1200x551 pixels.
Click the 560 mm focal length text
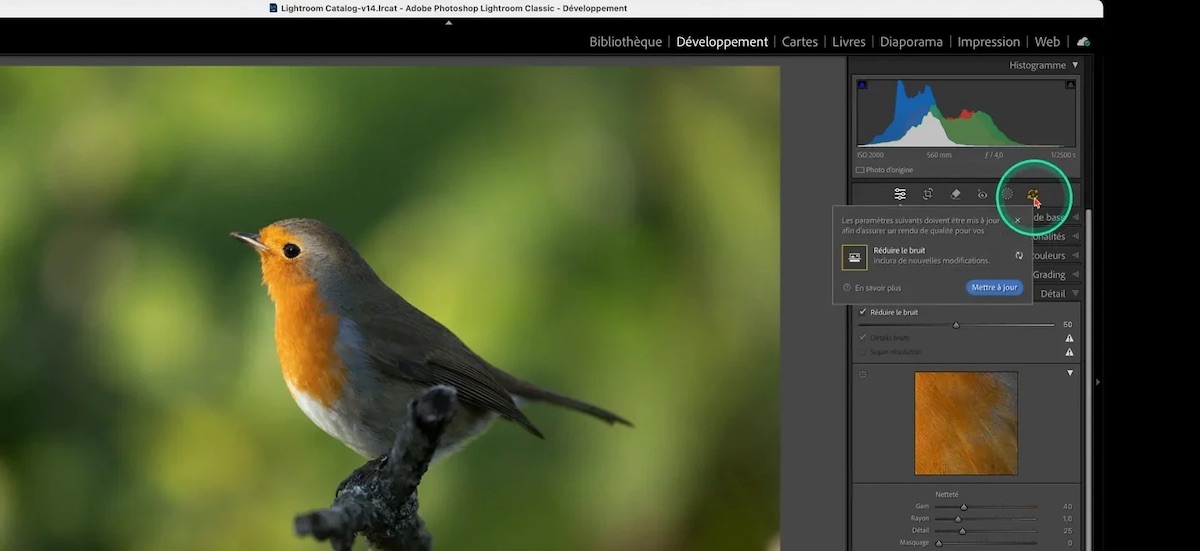pyautogui.click(x=939, y=155)
